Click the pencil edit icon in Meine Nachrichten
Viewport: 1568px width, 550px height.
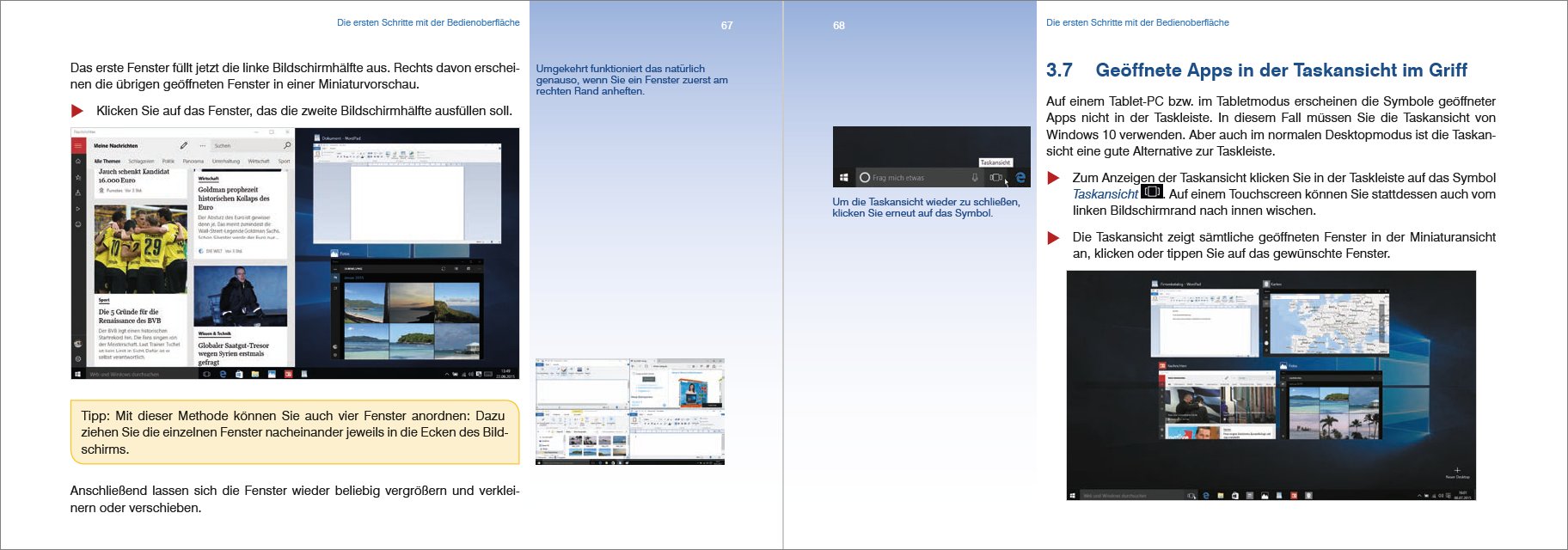tap(183, 145)
